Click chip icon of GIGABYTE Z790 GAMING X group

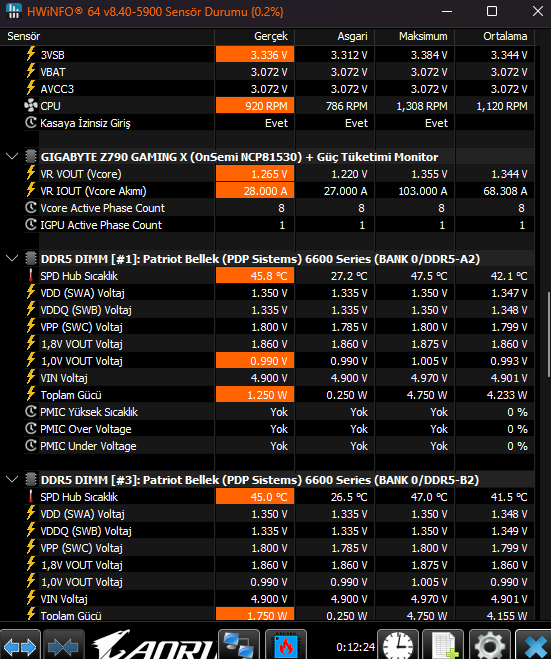(31, 156)
